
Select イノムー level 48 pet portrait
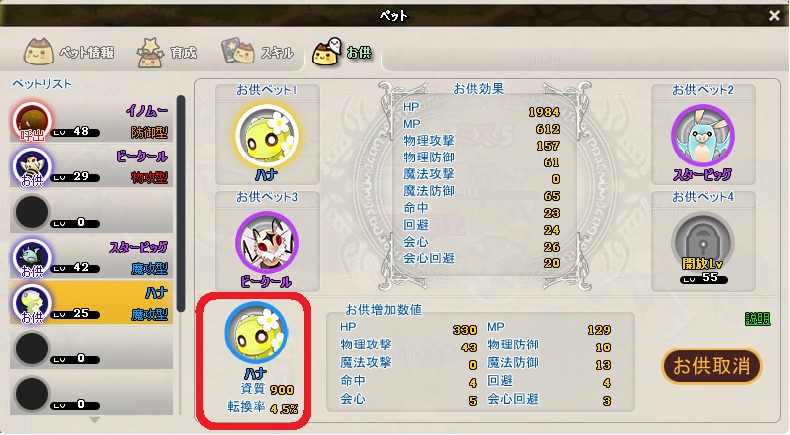coord(32,121)
